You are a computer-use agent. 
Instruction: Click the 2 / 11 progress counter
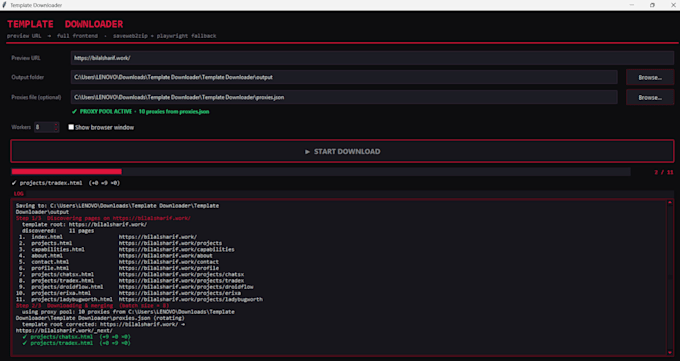tap(664, 172)
